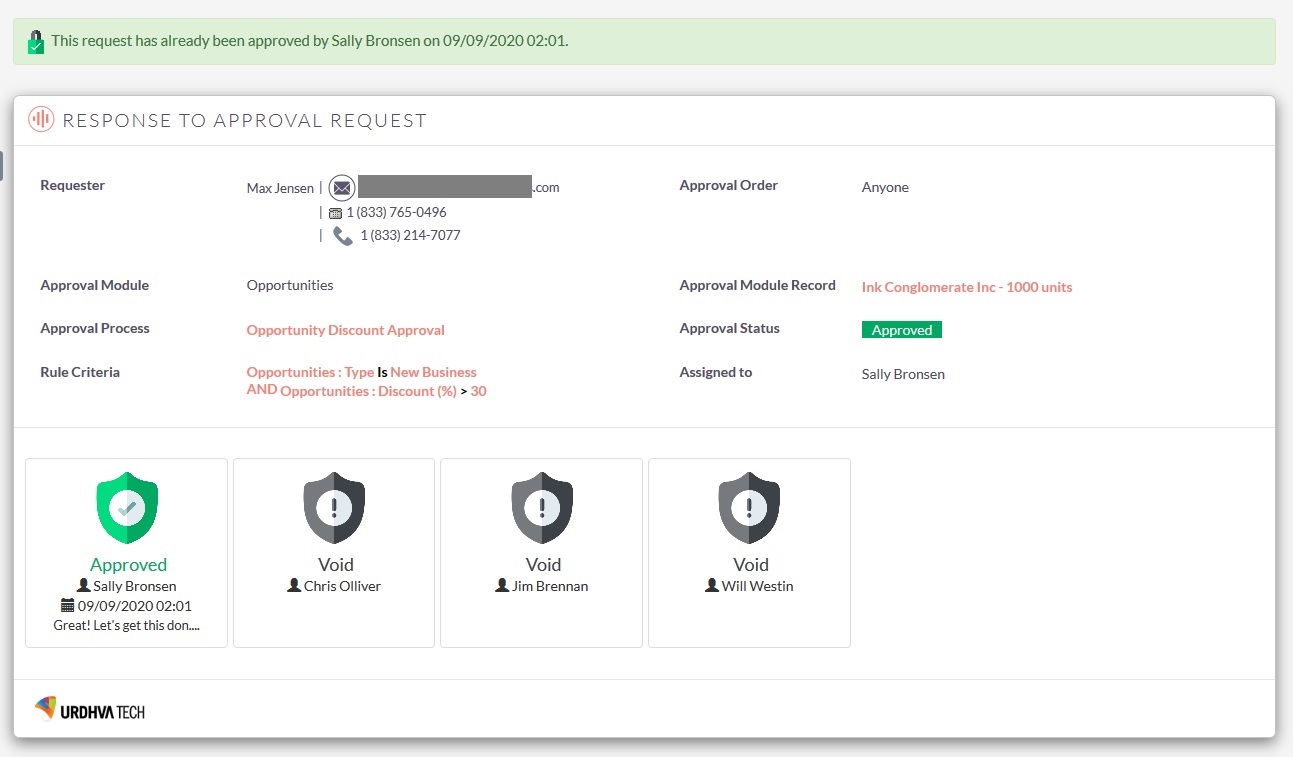Click the Void shield icon above Jim Brennan
This screenshot has height=757, width=1293.
click(x=542, y=508)
